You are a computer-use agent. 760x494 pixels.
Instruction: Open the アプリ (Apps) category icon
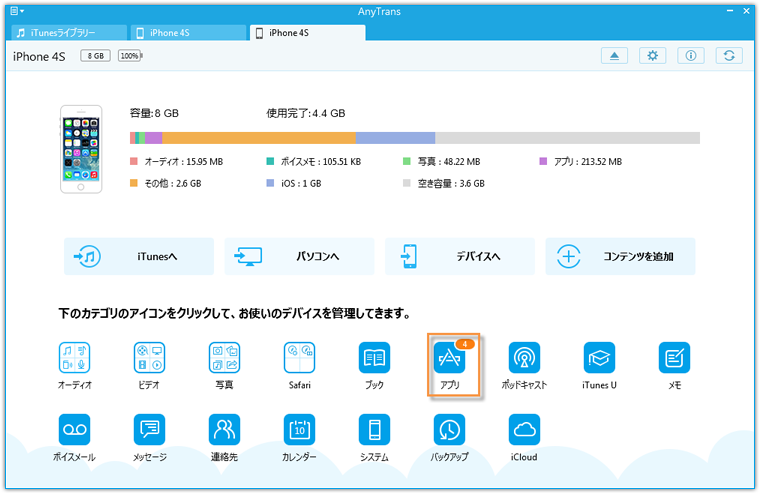pyautogui.click(x=449, y=358)
